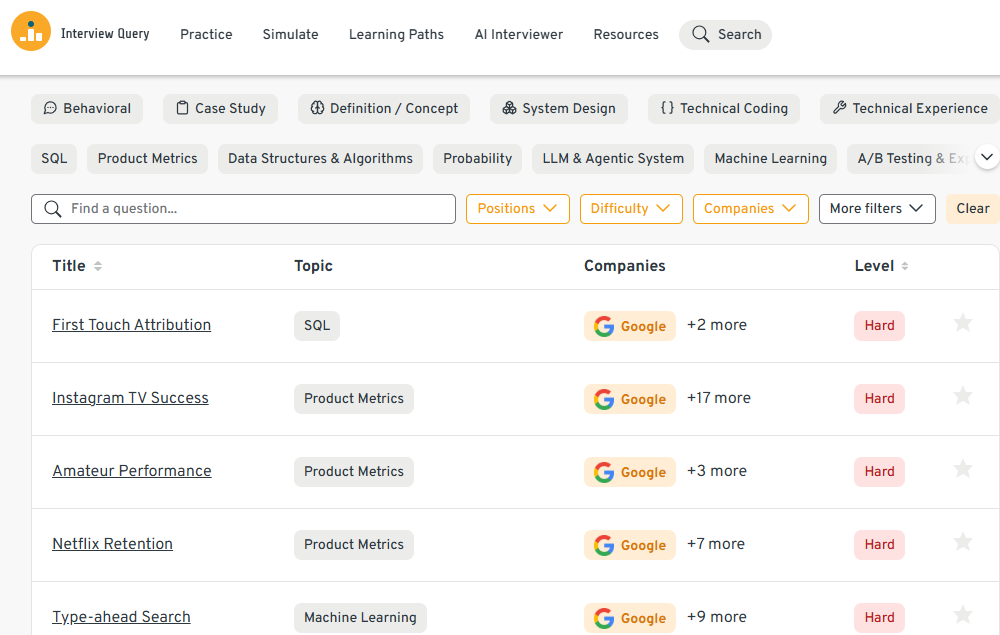1000x635 pixels.
Task: Open the Positions dropdown filter
Action: 517,209
